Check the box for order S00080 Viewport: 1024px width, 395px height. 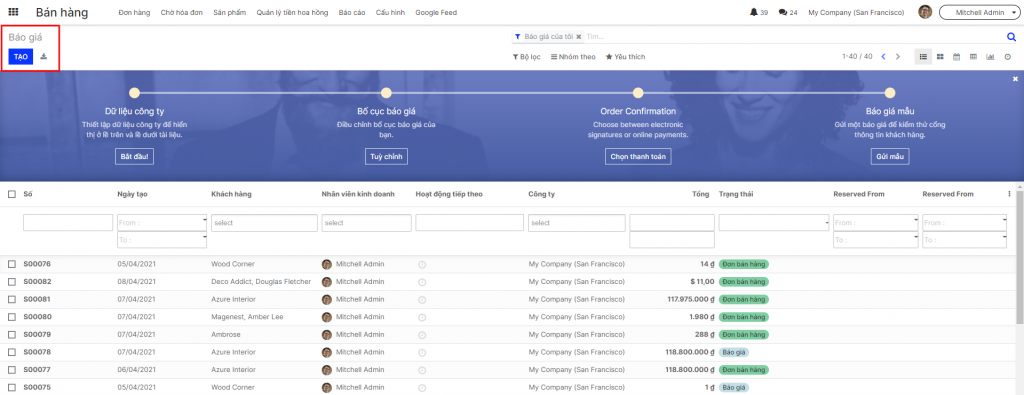12,317
